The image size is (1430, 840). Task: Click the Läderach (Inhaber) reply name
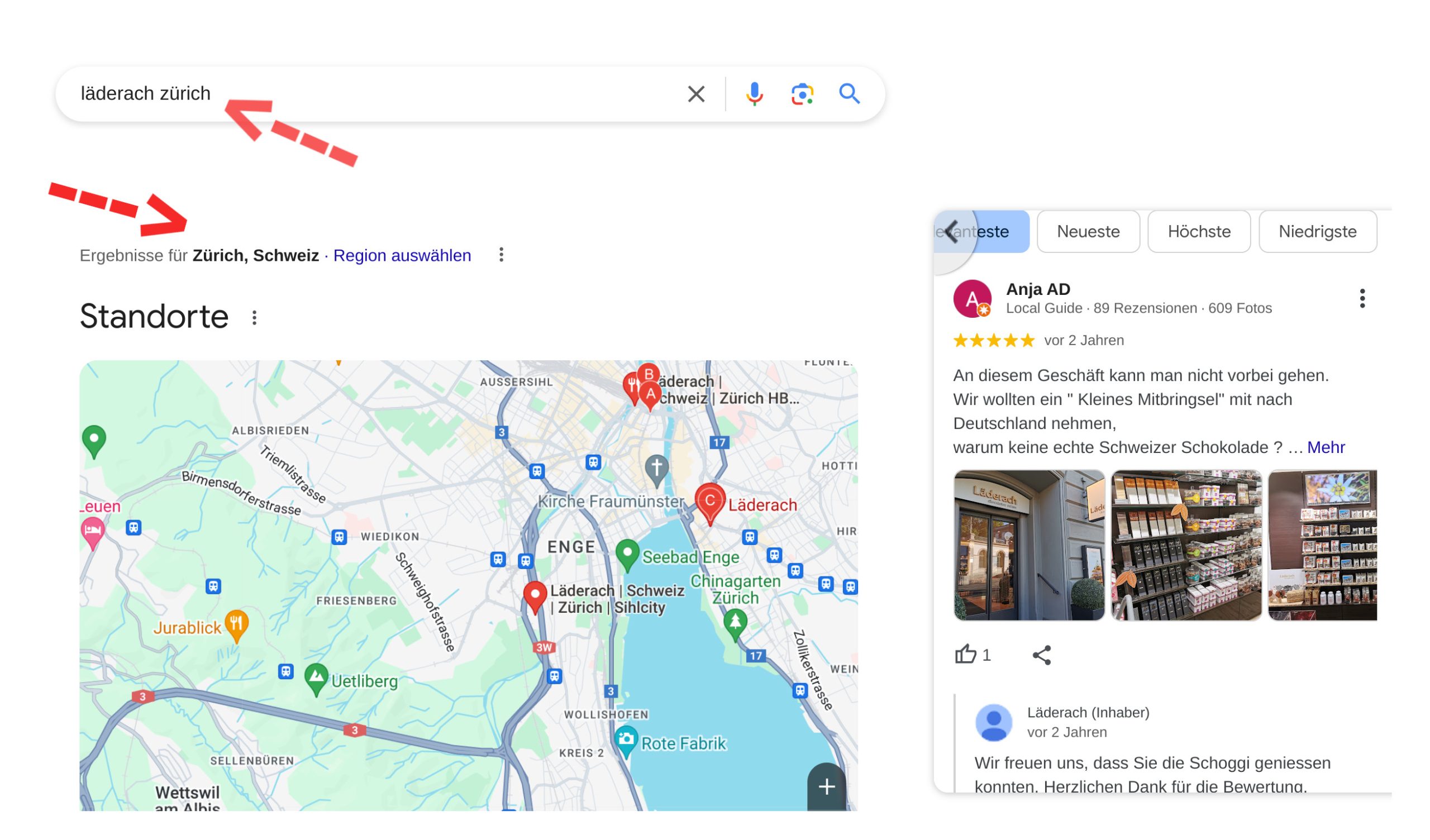pyautogui.click(x=1088, y=712)
